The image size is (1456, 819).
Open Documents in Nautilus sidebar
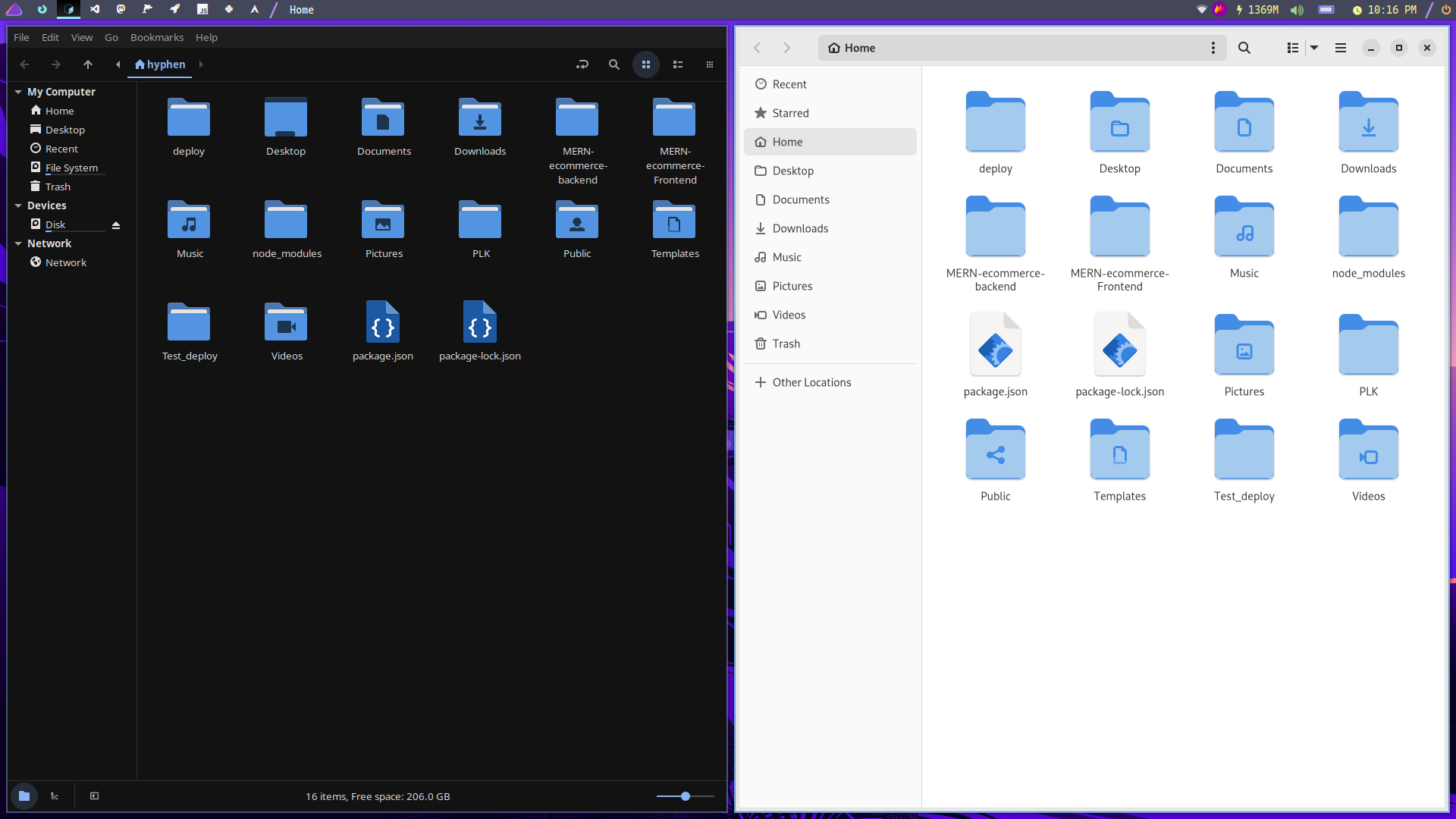(x=830, y=199)
